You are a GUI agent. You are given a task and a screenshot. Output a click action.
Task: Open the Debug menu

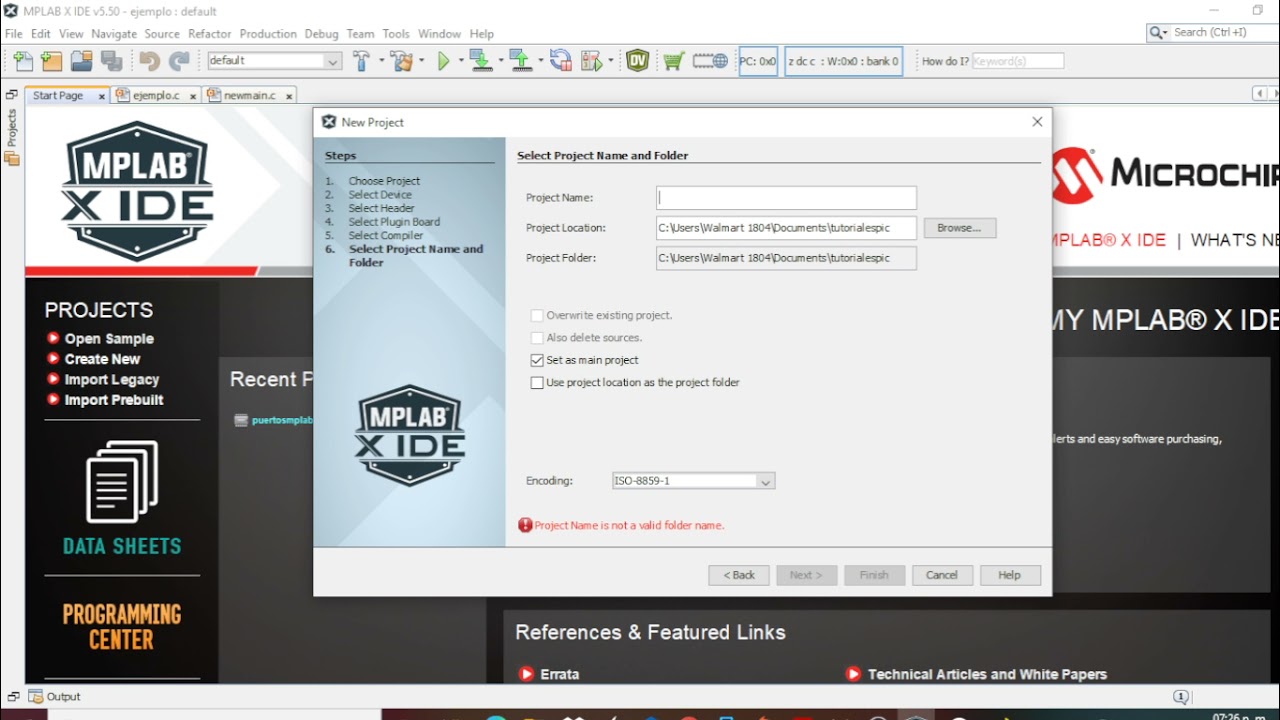(x=321, y=34)
